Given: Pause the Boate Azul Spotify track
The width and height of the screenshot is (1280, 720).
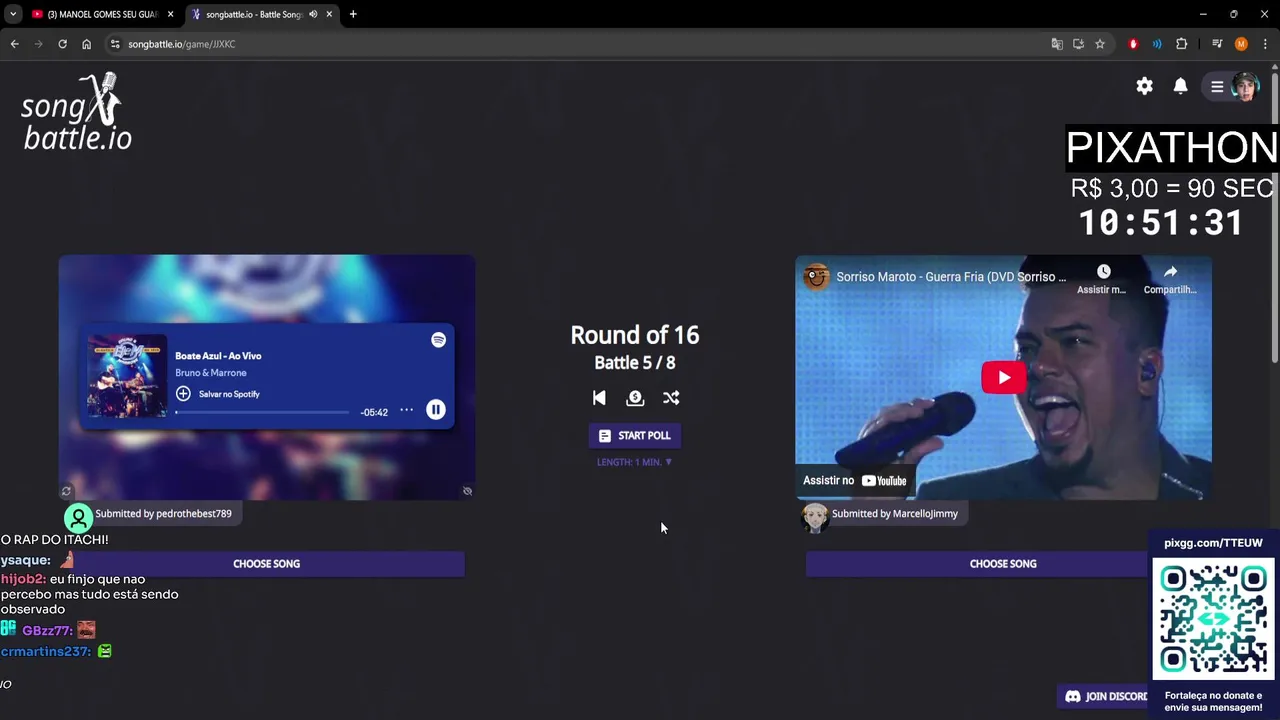Looking at the screenshot, I should pos(436,409).
